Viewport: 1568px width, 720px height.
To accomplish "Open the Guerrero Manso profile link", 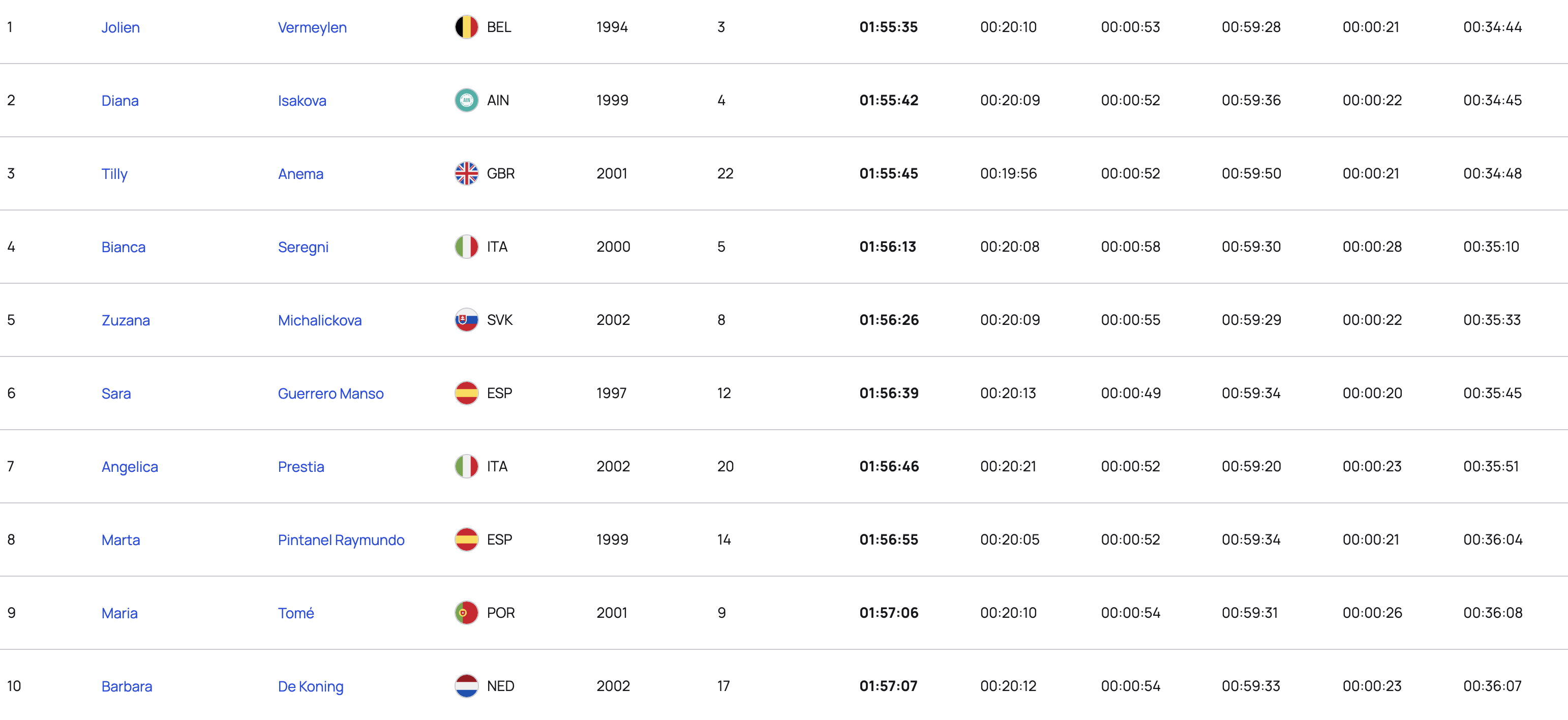I will (330, 393).
